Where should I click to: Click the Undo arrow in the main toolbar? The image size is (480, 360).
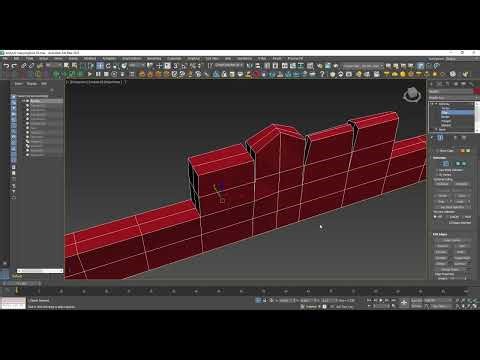tap(6, 66)
